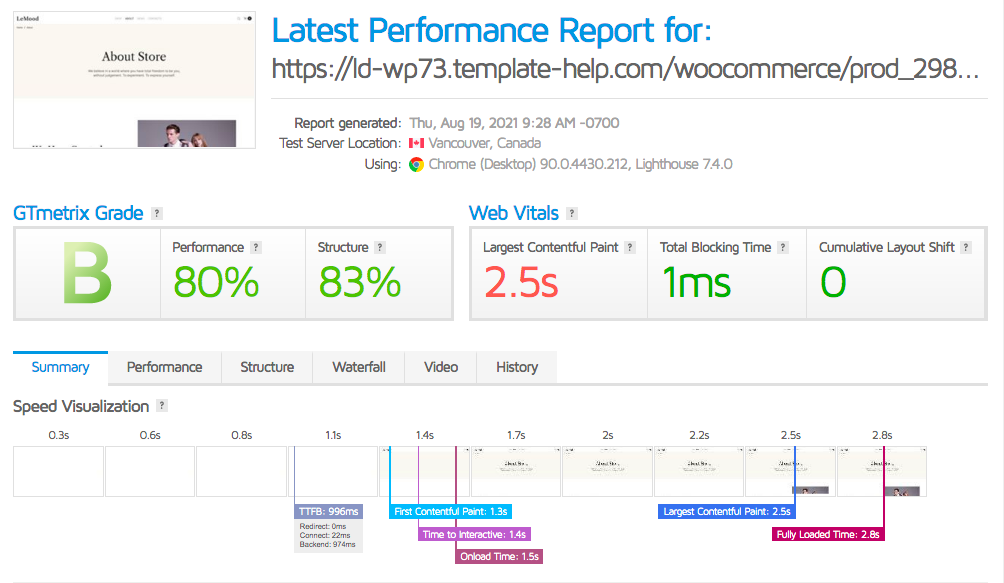Click help icon beside Structure score
The image size is (1004, 583).
[380, 247]
